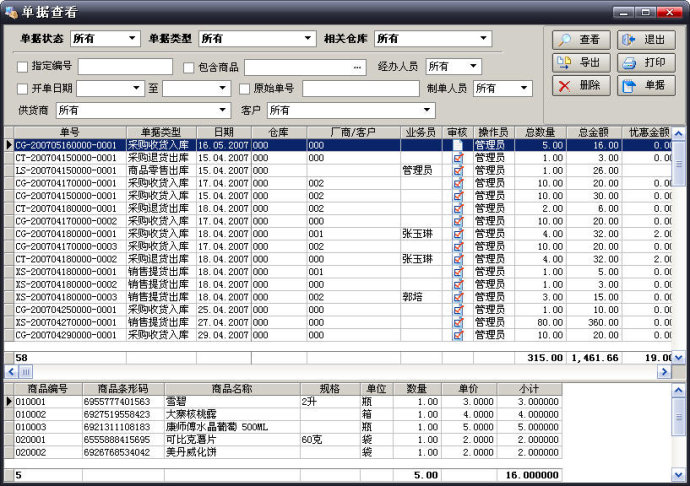The image size is (690, 486).
Task: Click the magnifier icon on the 查看 button
Action: coord(565,40)
